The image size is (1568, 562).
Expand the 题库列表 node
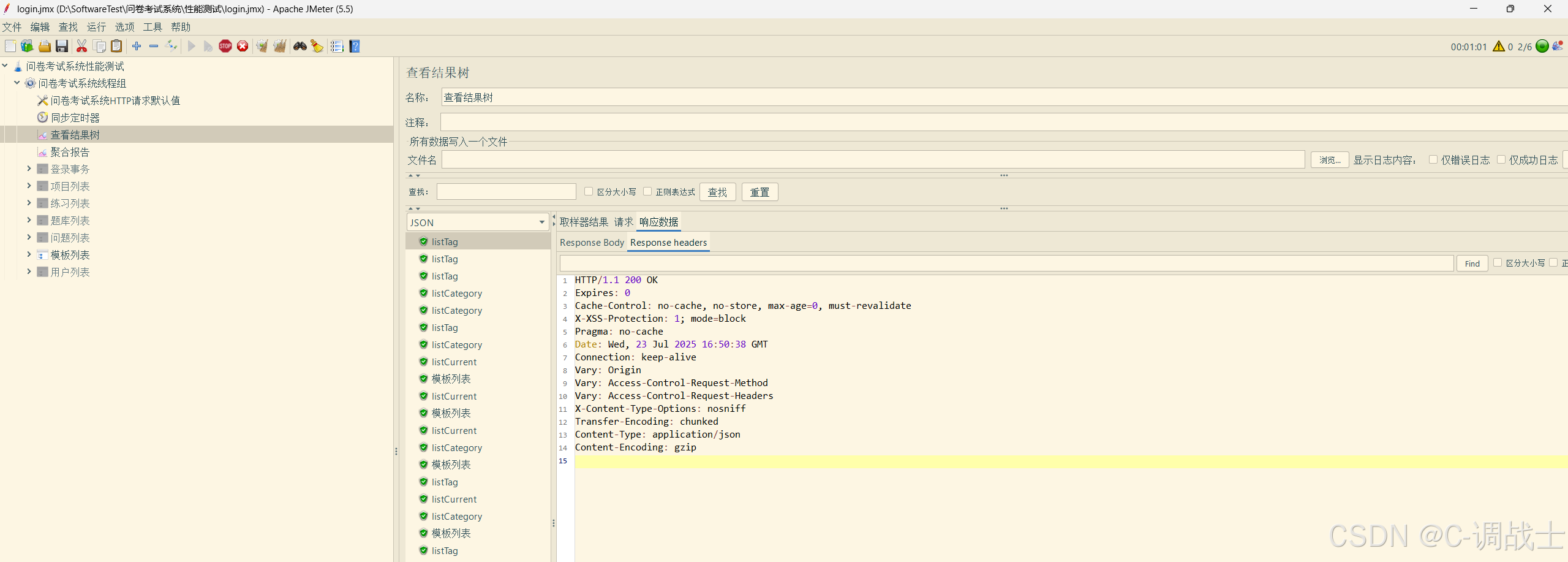29,220
